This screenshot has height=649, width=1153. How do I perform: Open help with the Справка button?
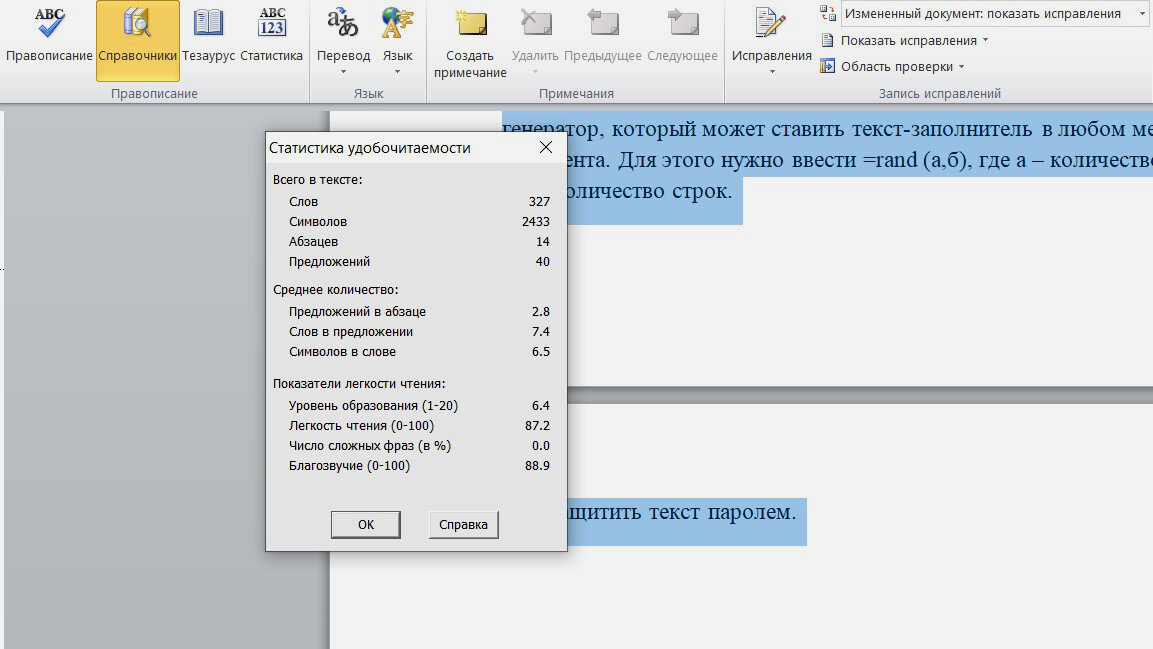pyautogui.click(x=463, y=524)
